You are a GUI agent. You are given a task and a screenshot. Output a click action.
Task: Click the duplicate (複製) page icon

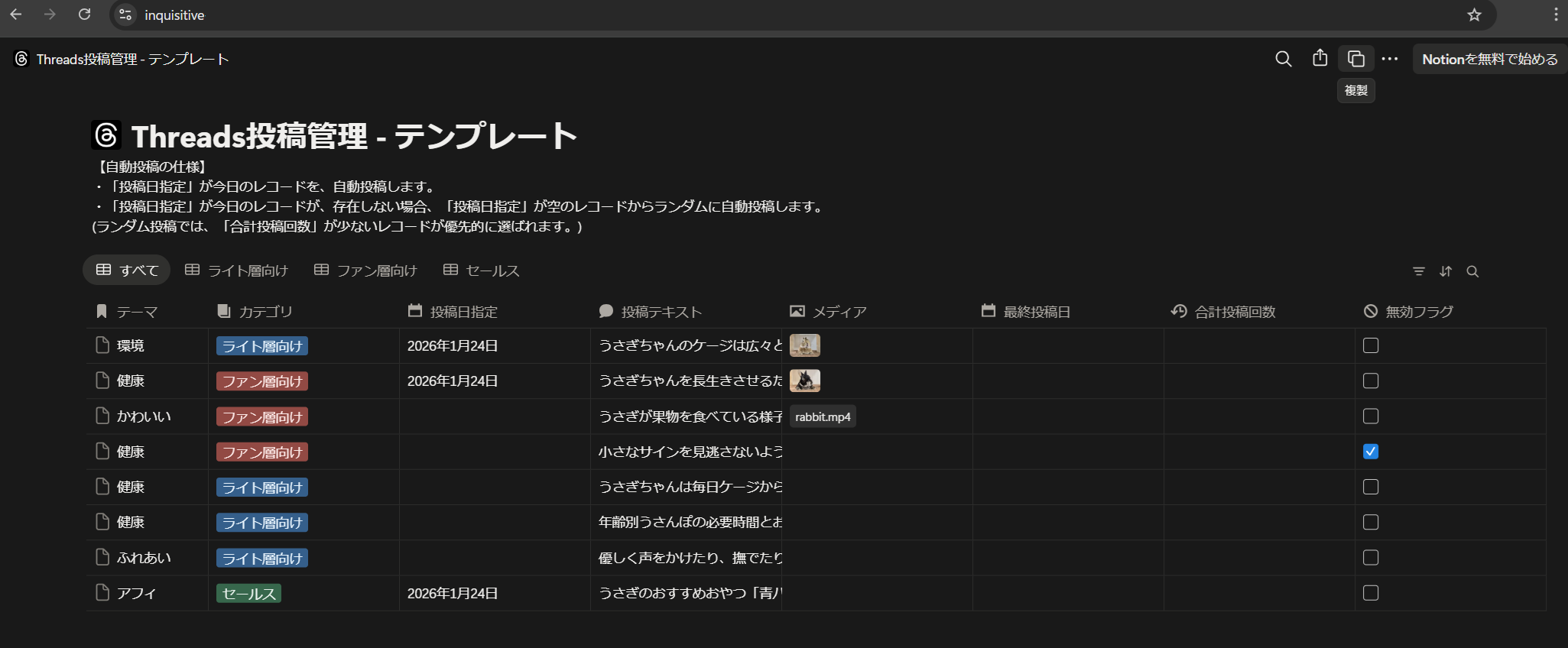(x=1355, y=59)
